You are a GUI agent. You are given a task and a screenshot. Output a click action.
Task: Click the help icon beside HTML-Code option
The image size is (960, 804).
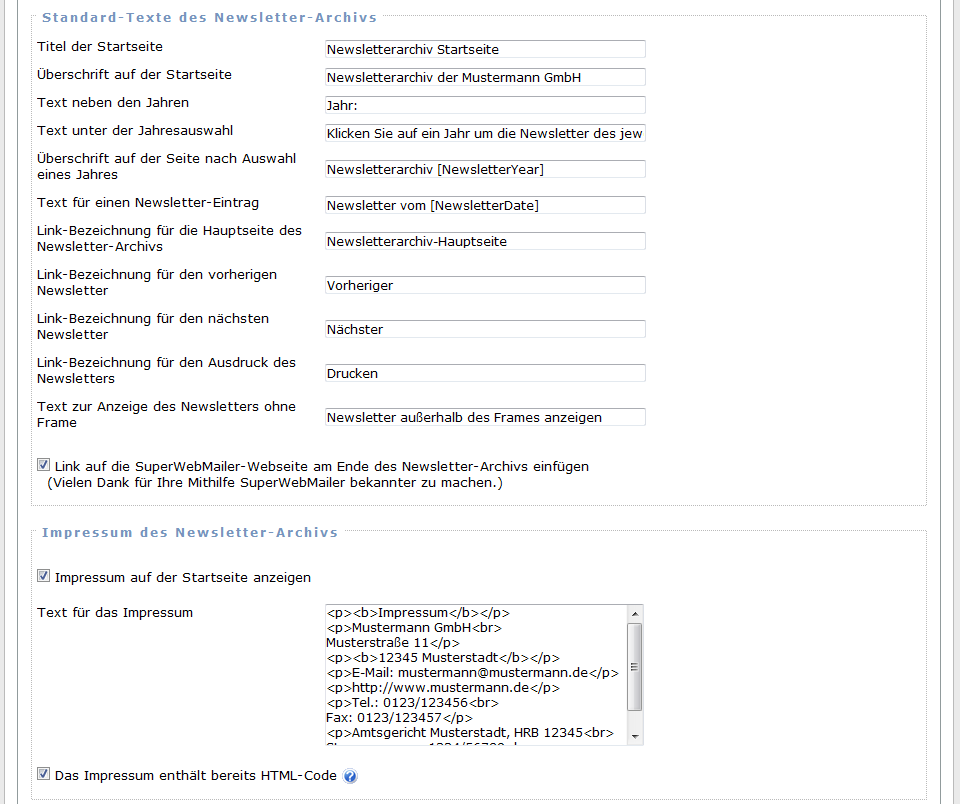(x=350, y=776)
